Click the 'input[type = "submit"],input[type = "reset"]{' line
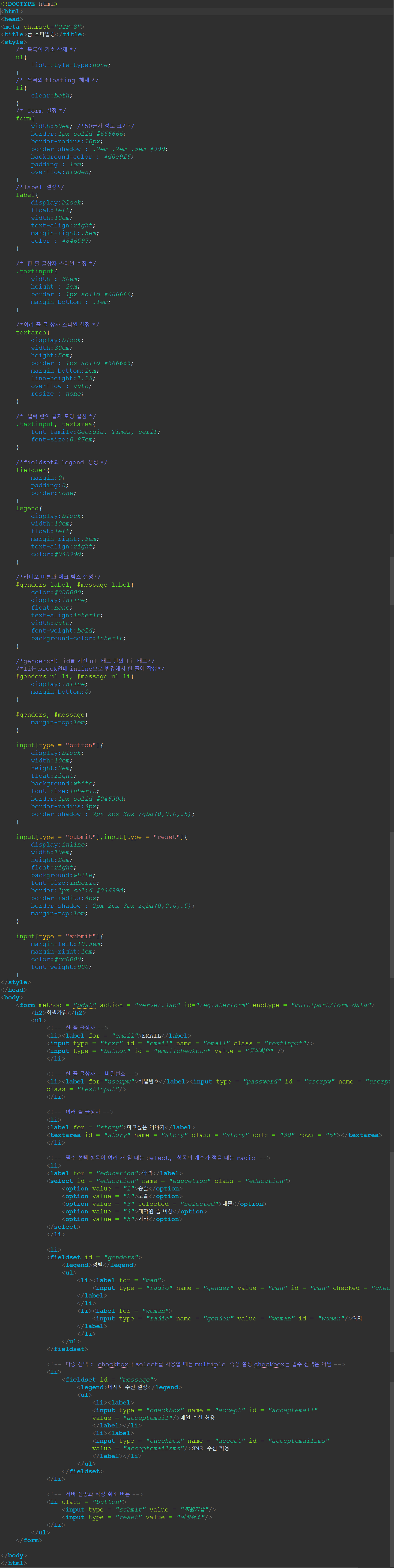The height and width of the screenshot is (1568, 394). [102, 837]
